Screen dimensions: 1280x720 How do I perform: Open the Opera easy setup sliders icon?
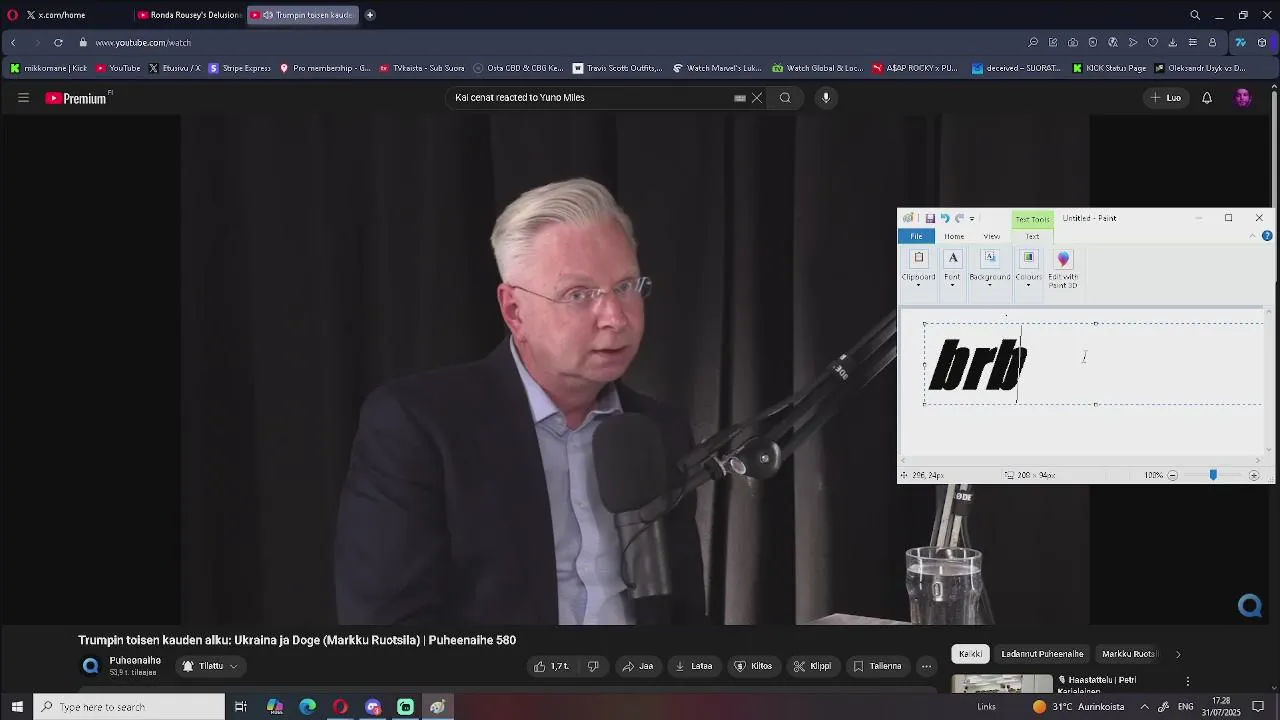point(1193,43)
